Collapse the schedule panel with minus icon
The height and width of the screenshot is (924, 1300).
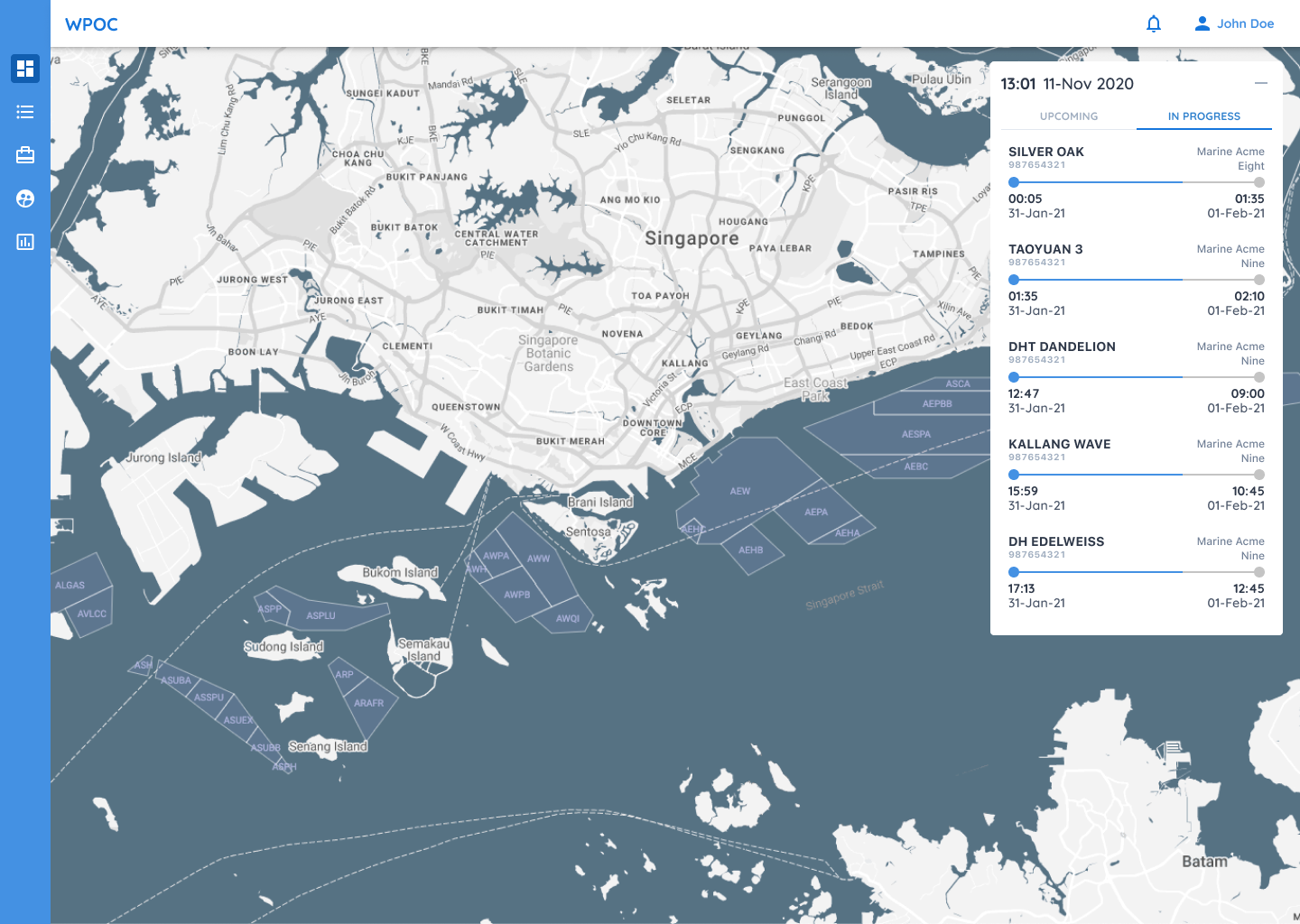[1261, 83]
